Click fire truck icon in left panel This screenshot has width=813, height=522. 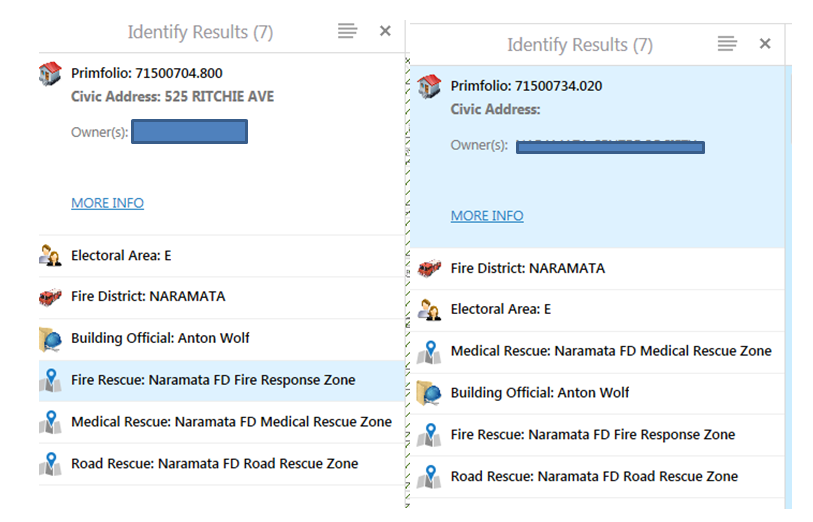click(50, 297)
